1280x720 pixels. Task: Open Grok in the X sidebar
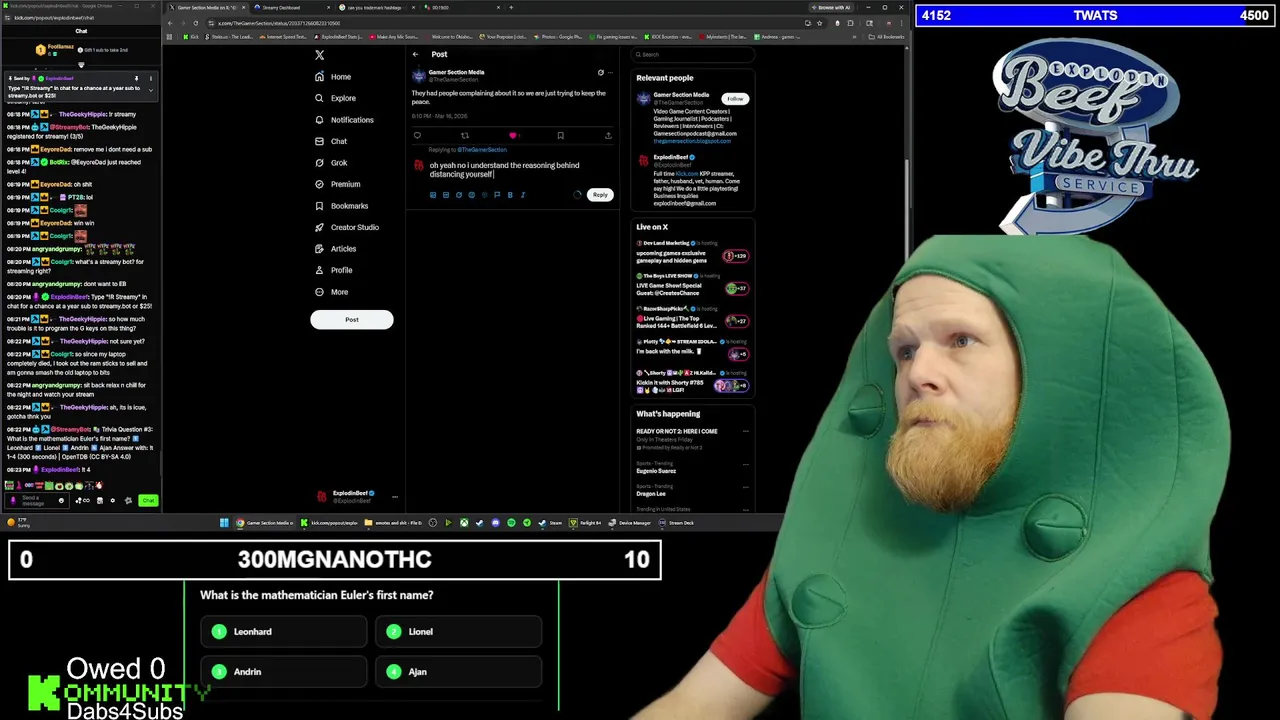point(330,163)
